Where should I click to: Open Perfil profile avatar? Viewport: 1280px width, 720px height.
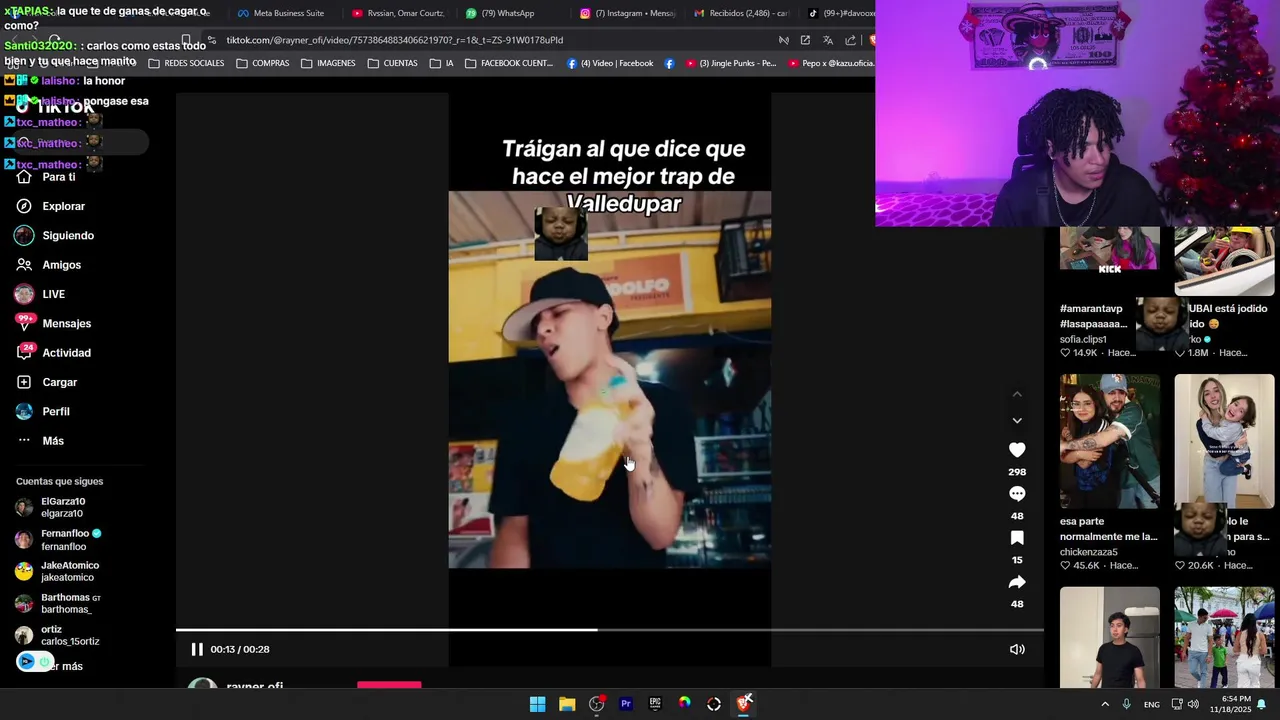24,411
